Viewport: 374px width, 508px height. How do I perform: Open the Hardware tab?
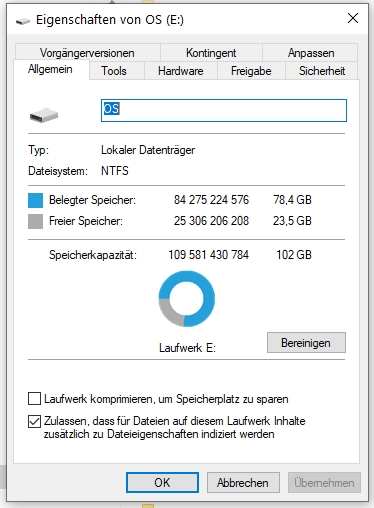pos(181,71)
